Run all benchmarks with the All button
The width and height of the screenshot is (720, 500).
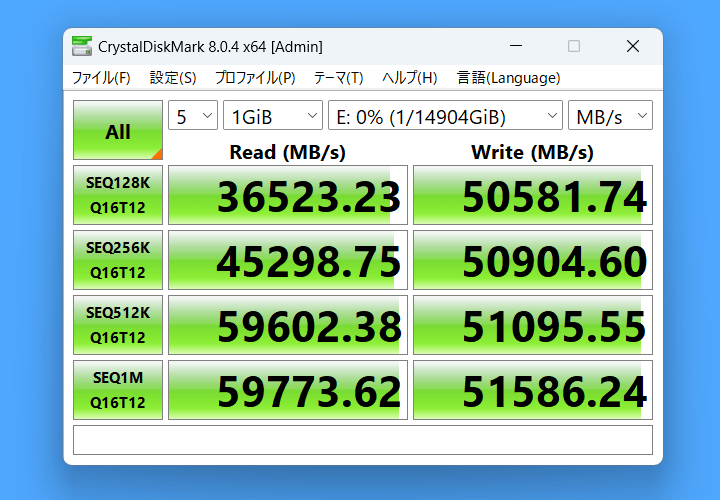tap(118, 130)
